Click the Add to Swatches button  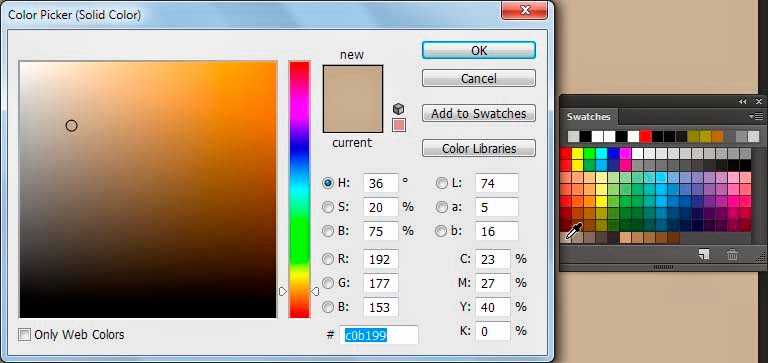(479, 114)
